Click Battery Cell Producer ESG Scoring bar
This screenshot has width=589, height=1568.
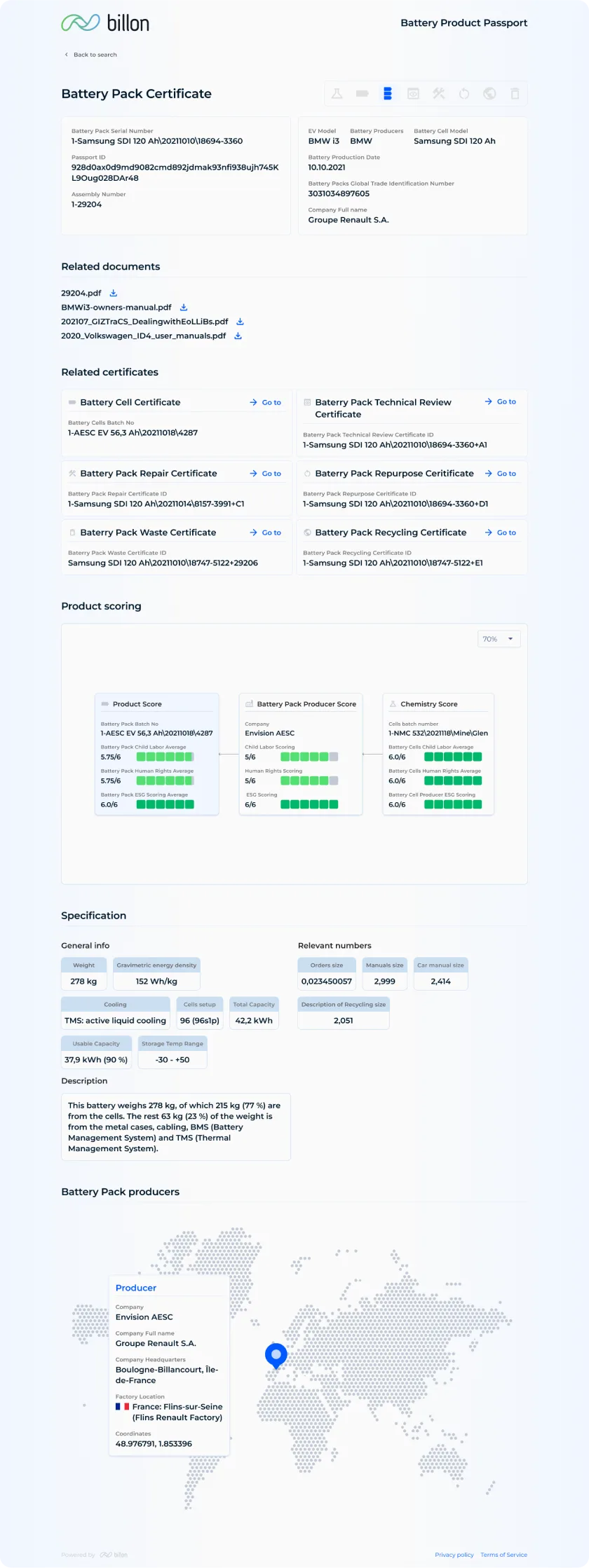coord(453,805)
